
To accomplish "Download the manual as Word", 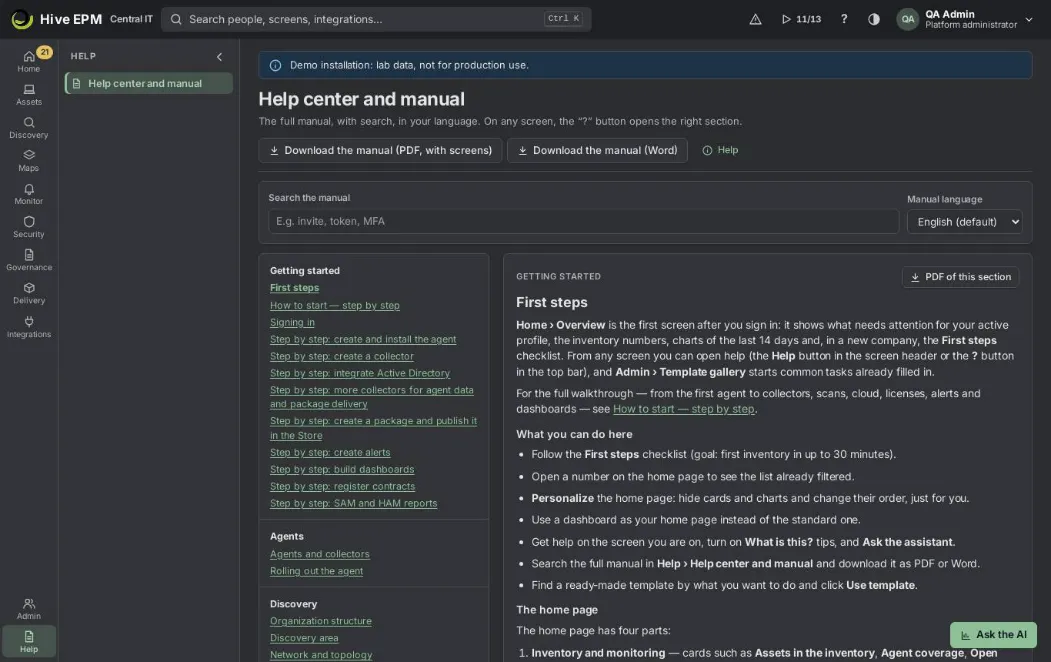I will [x=597, y=150].
